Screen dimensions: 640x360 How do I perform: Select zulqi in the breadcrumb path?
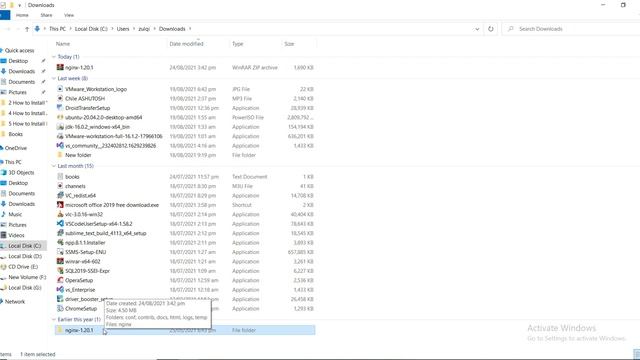pos(144,29)
